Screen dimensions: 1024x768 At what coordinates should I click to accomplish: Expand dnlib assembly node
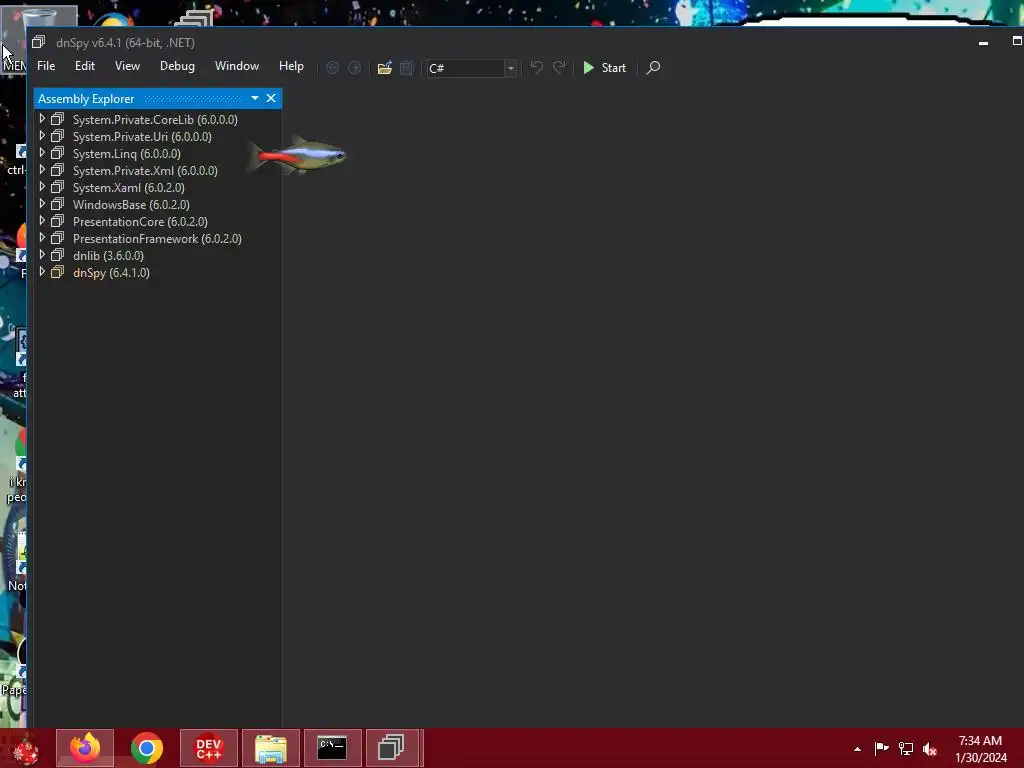coord(42,255)
